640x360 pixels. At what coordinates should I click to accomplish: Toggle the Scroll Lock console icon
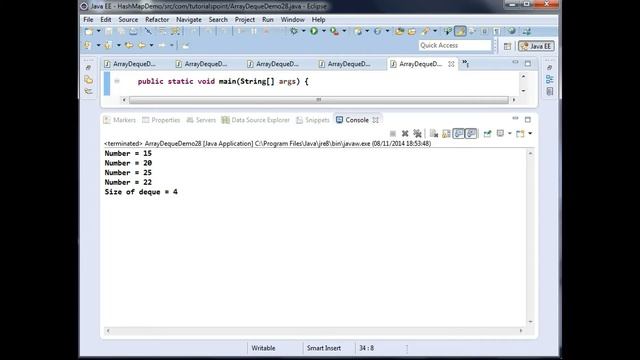coord(446,133)
